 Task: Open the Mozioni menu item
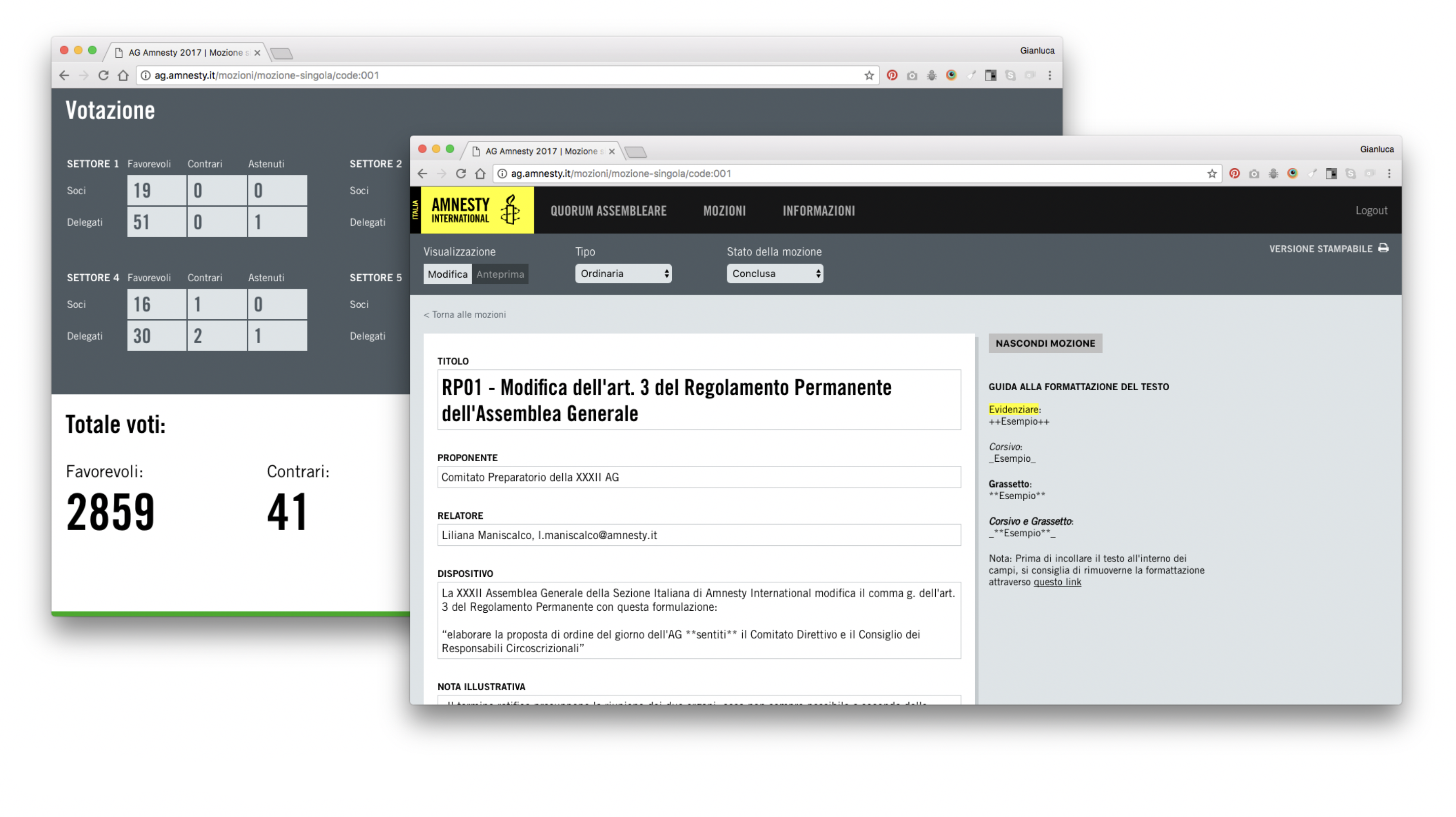pos(724,211)
